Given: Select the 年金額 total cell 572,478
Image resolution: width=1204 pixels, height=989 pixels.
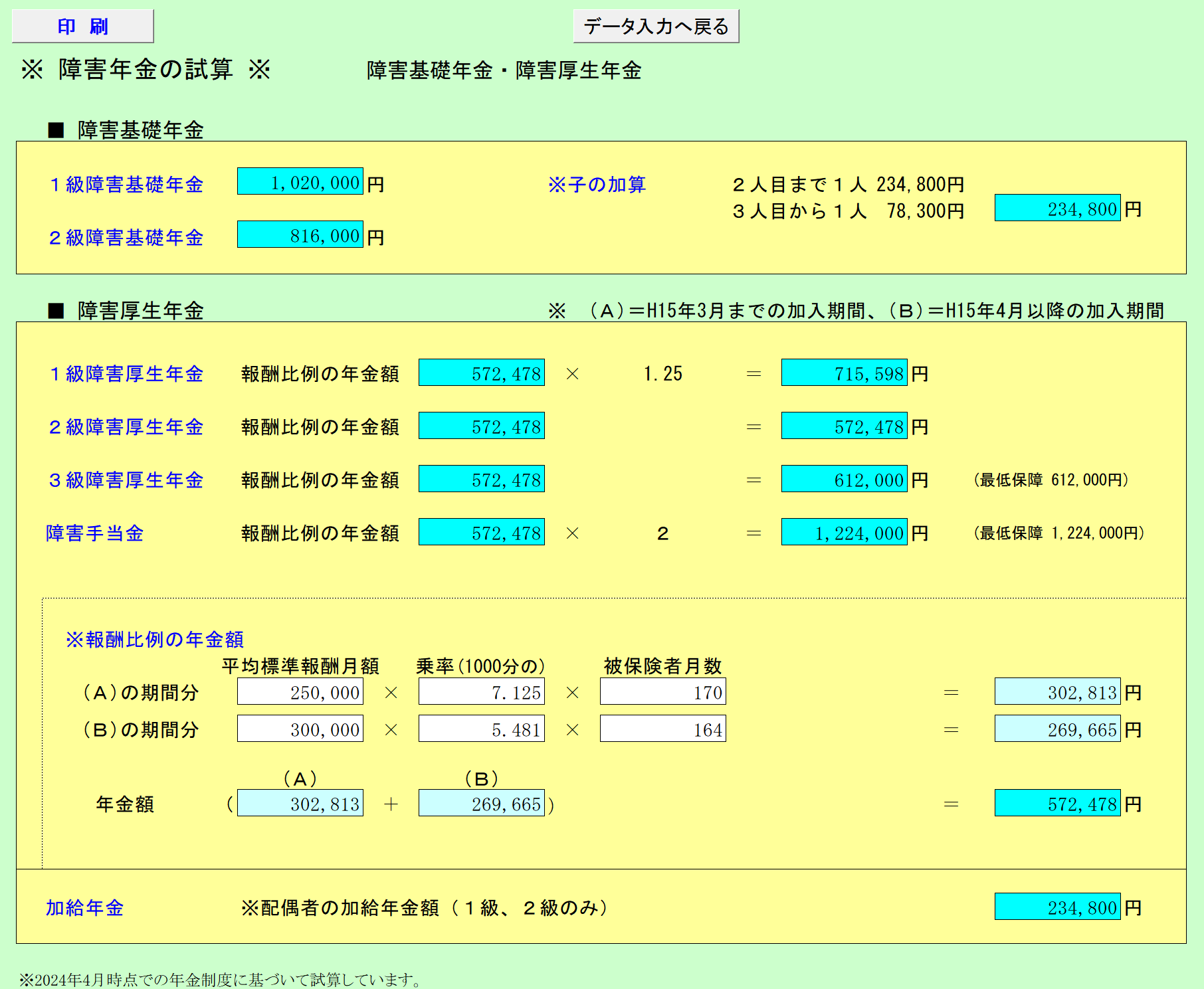Looking at the screenshot, I should [x=1057, y=803].
